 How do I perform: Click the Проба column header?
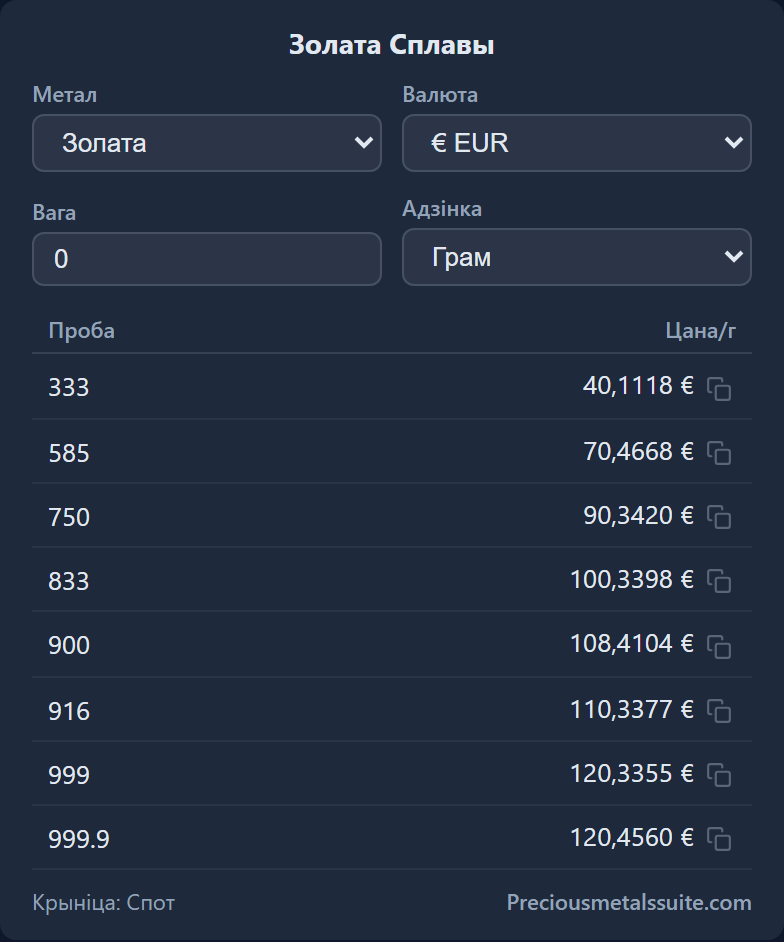[82, 330]
